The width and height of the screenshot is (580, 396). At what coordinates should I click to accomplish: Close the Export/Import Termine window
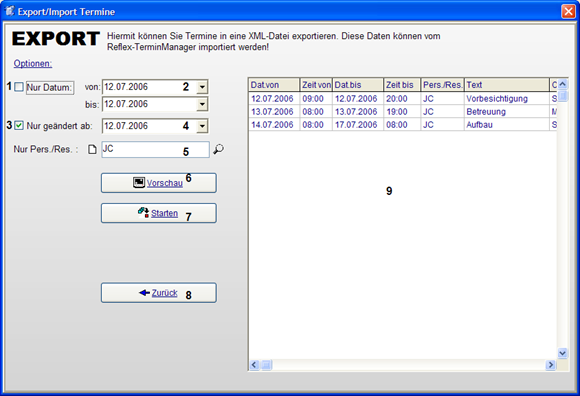coord(568,11)
